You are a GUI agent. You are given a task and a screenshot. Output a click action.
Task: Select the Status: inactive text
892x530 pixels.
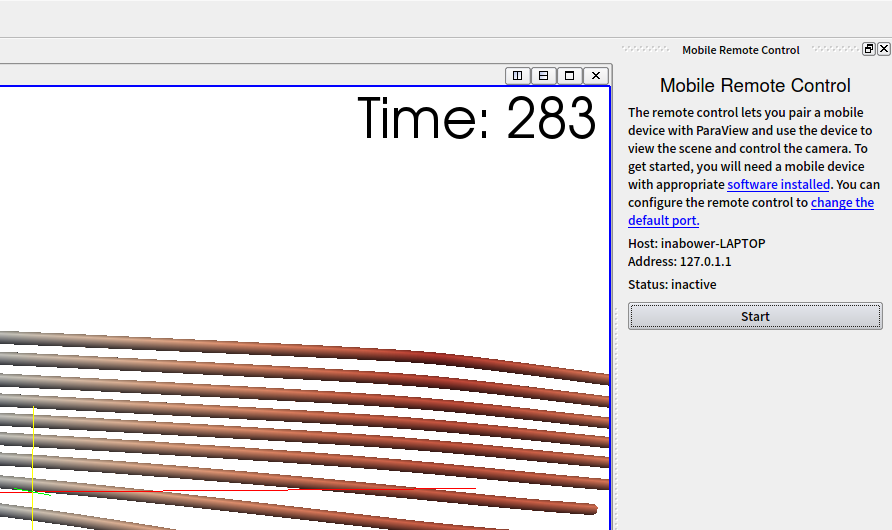(x=672, y=284)
